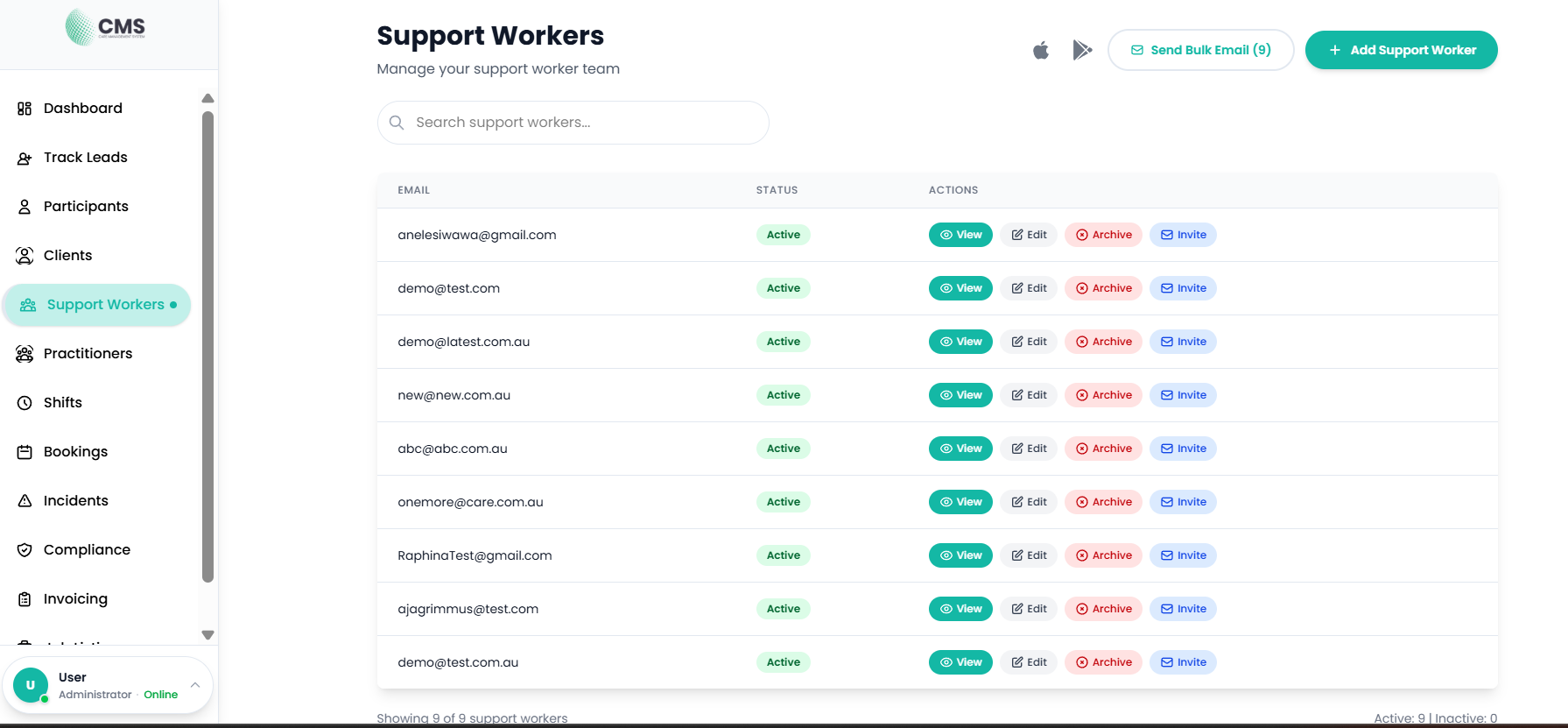
Task: Navigate to Participants
Action: 86,207
